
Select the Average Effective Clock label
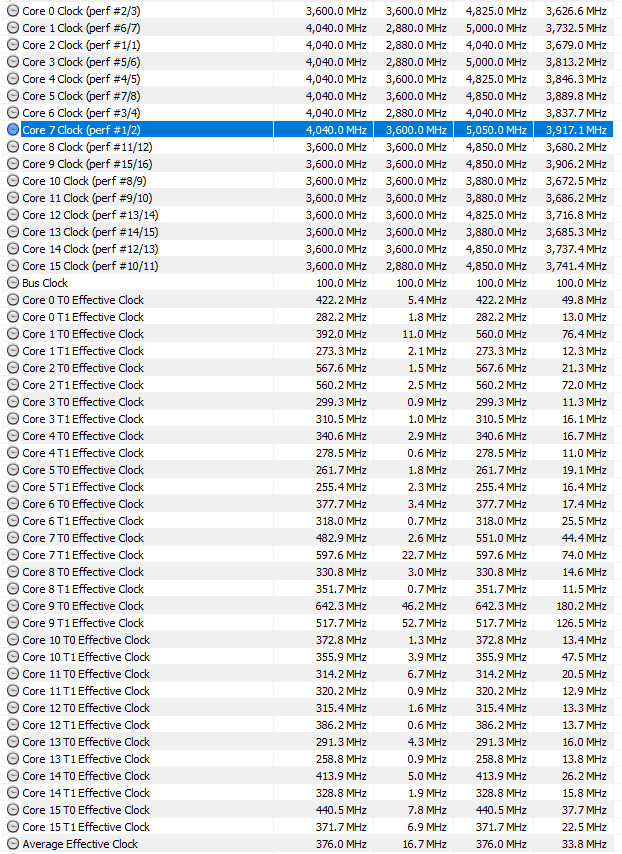click(x=80, y=844)
